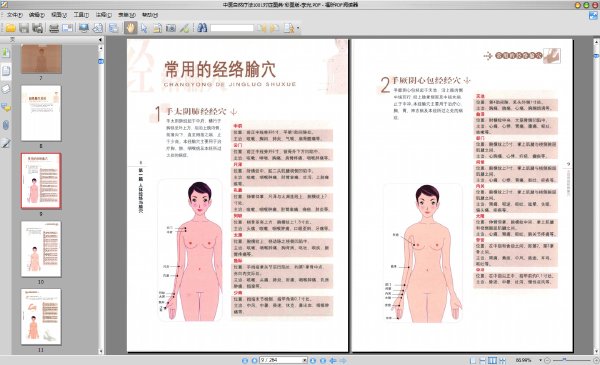Click the previous view blue arrow
Image resolution: width=600 pixels, height=365 pixels.
[333, 360]
